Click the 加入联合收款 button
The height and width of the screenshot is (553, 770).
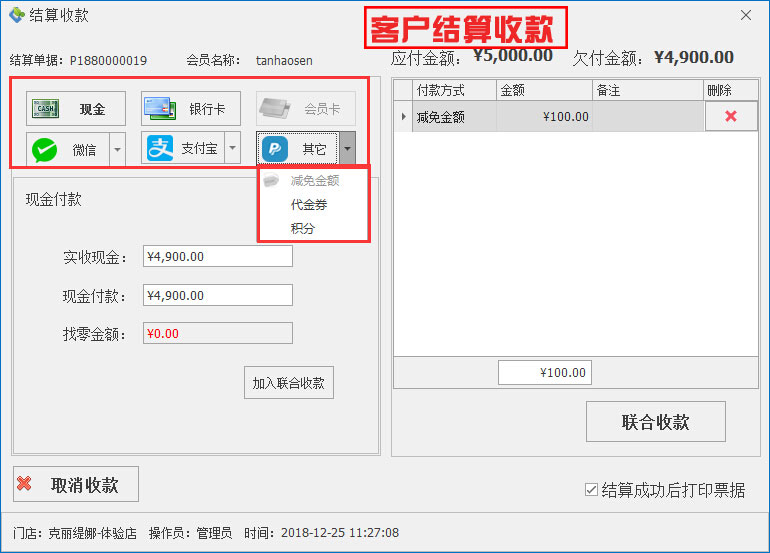coord(289,383)
